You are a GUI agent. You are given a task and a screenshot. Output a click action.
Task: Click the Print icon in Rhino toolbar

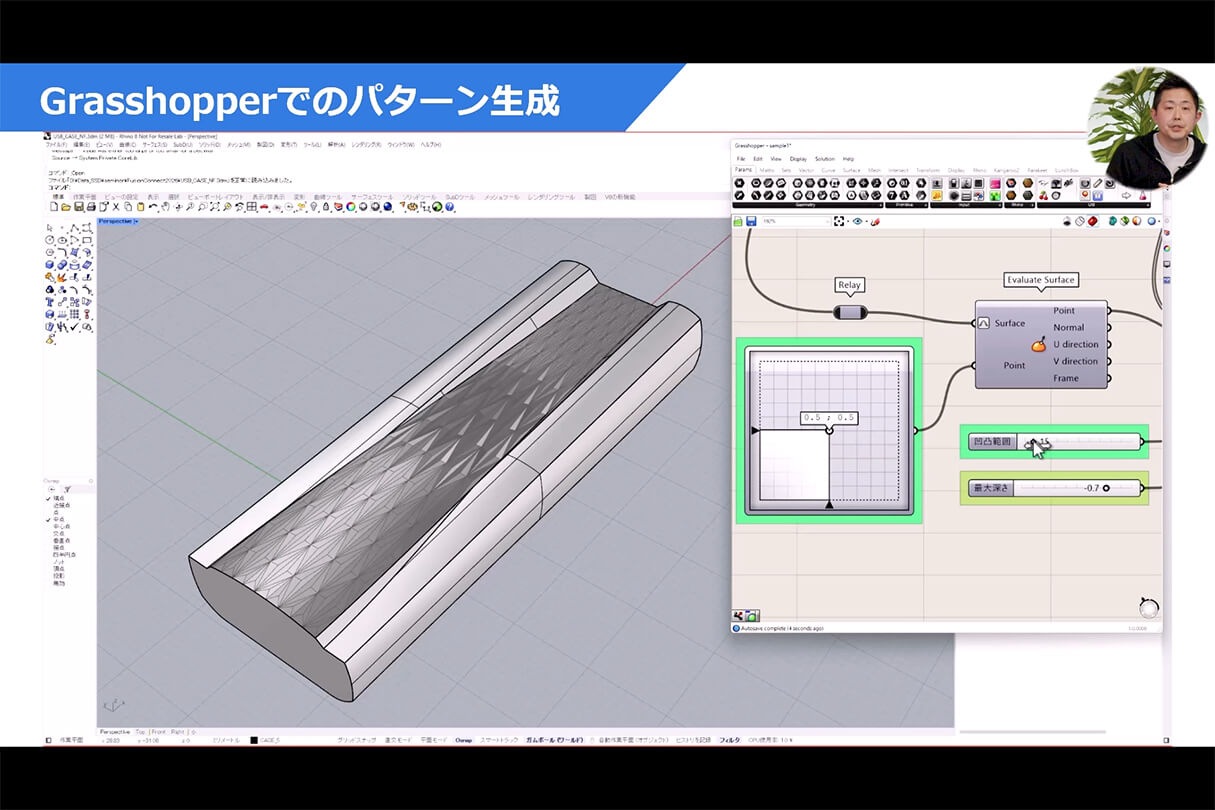91,206
